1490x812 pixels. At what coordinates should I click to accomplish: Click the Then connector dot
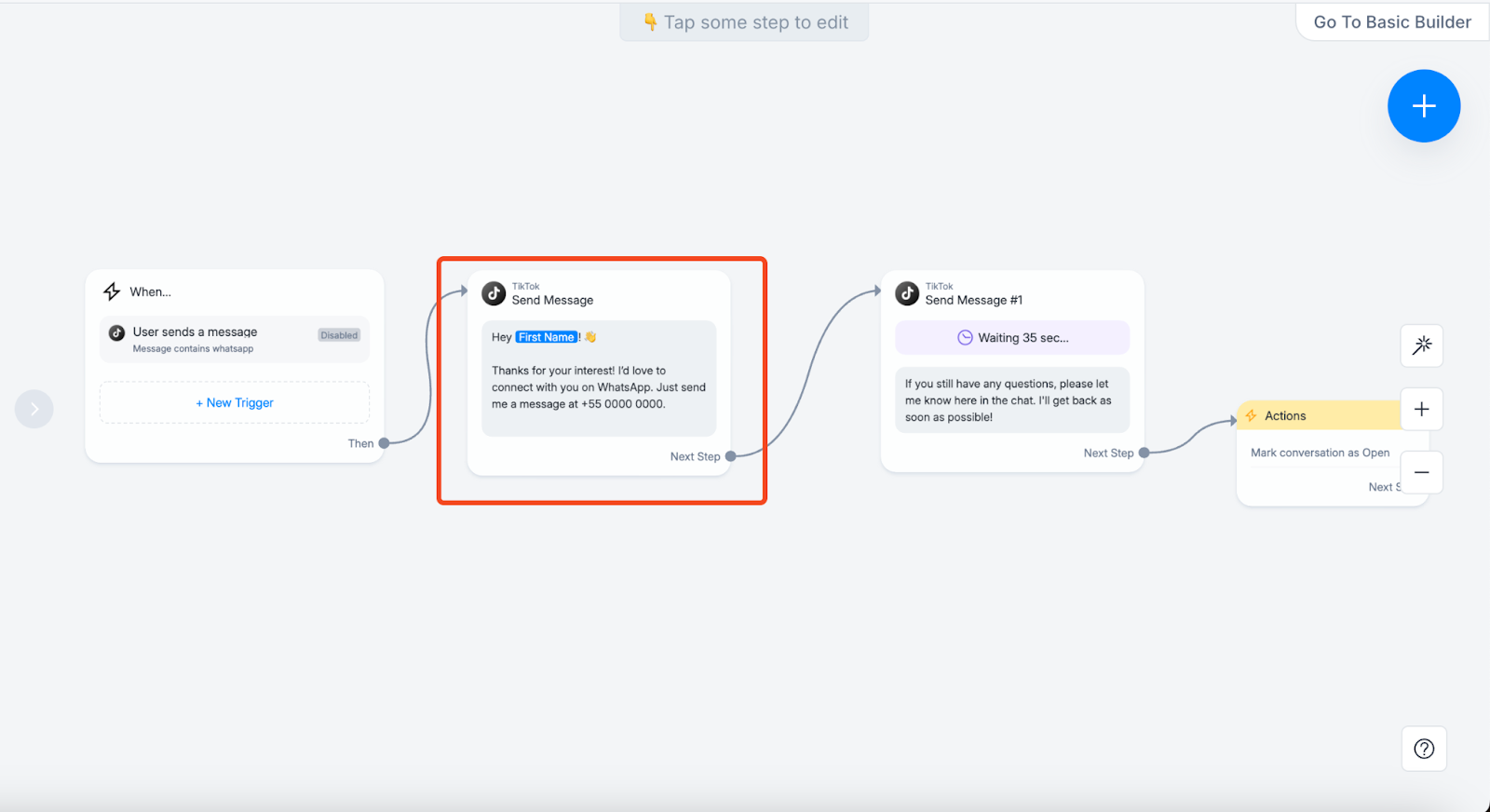click(x=384, y=443)
